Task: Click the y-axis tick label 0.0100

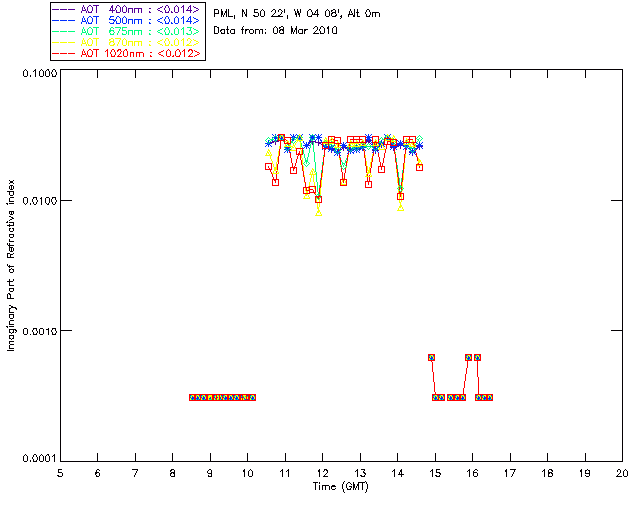Action: pos(40,201)
